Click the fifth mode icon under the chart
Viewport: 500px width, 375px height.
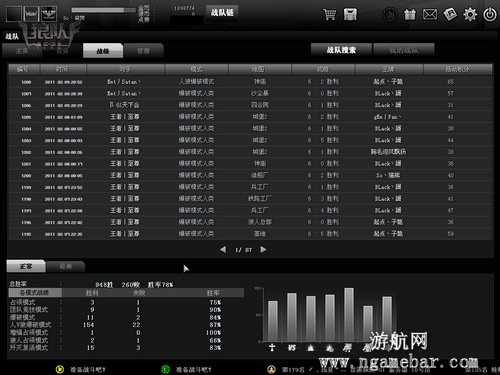coord(348,348)
